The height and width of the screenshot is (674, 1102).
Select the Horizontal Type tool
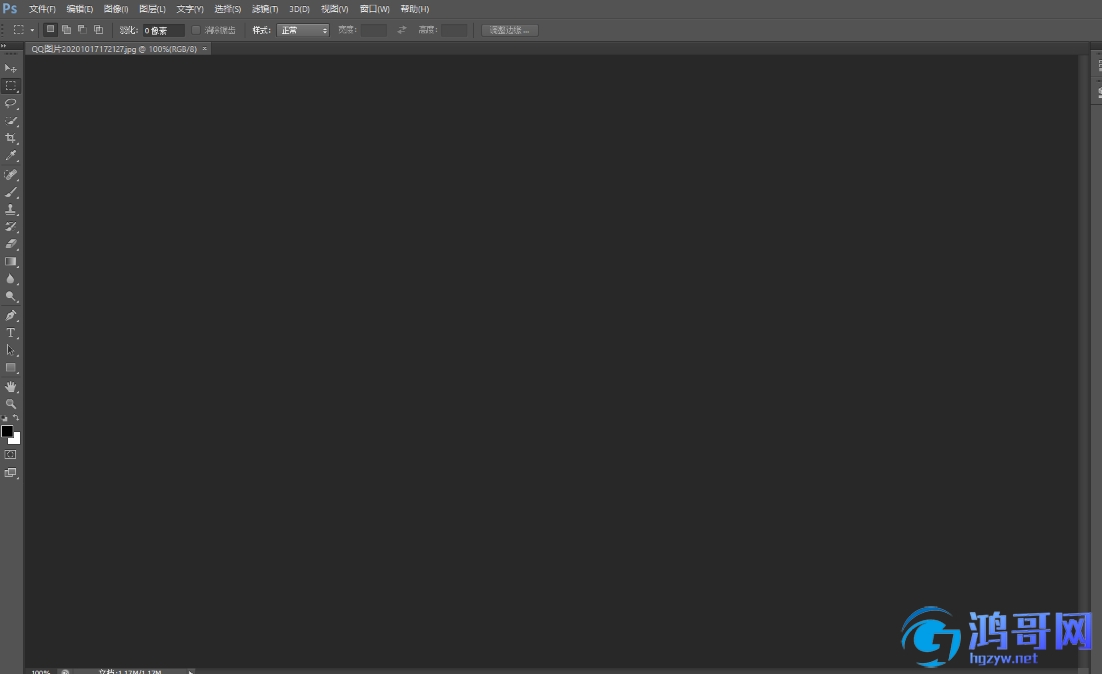pyautogui.click(x=11, y=333)
